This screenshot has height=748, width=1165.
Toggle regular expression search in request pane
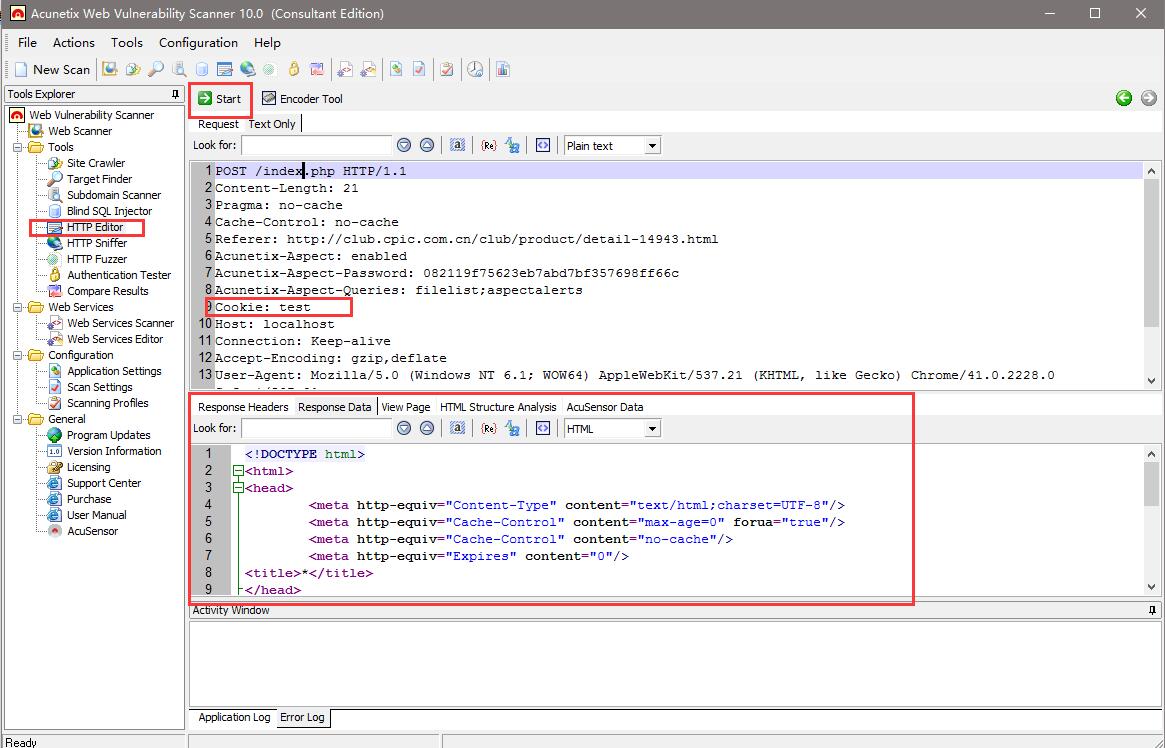pyautogui.click(x=488, y=145)
